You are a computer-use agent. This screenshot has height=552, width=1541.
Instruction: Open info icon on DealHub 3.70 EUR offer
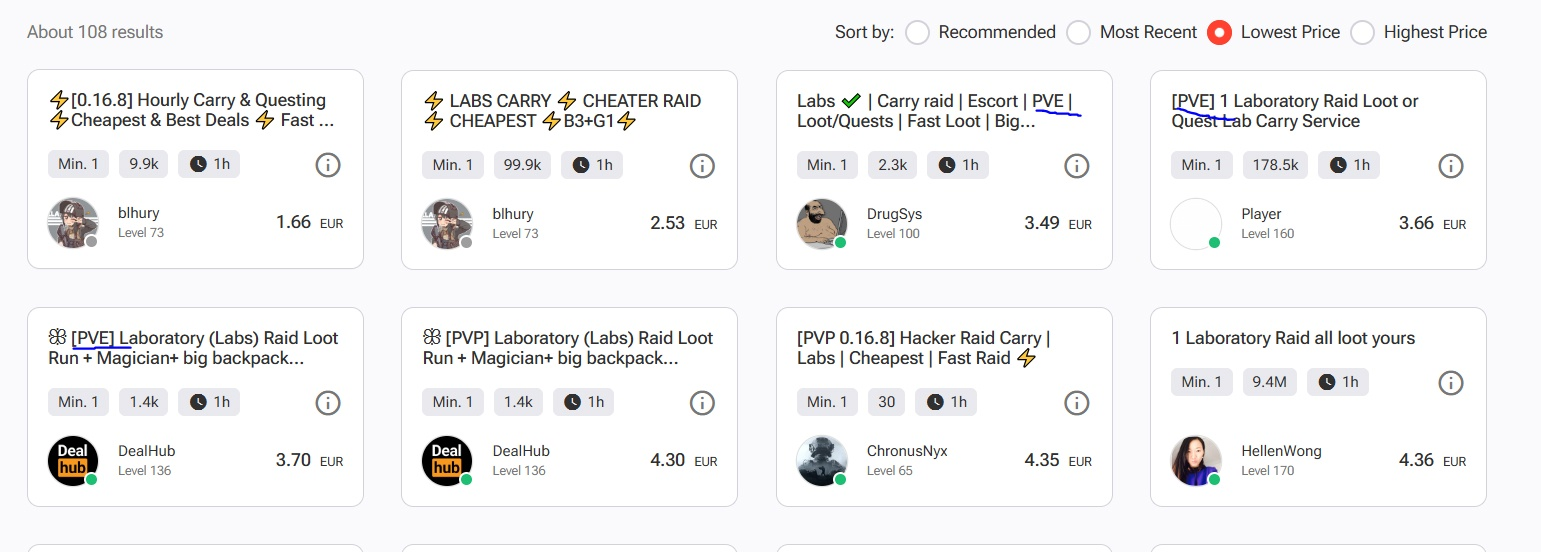[328, 403]
